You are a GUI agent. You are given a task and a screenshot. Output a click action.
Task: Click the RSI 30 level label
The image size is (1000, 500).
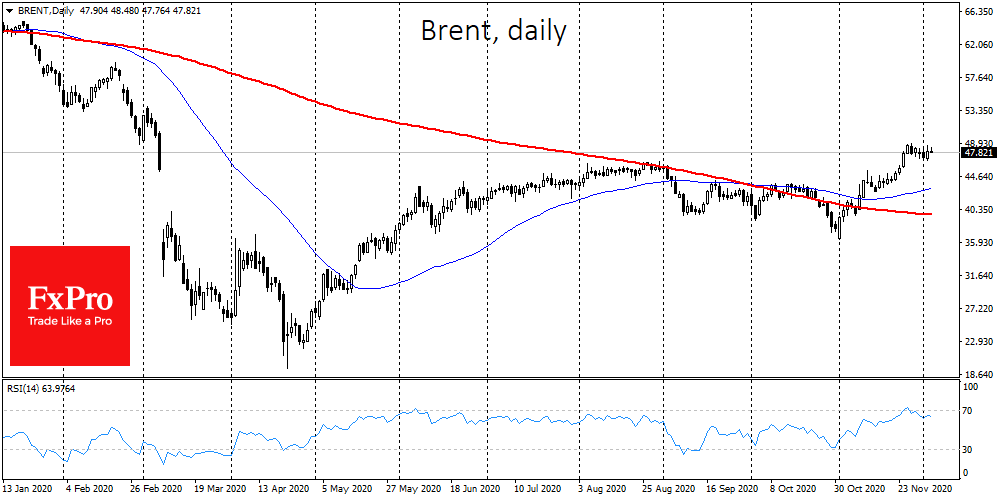[968, 450]
